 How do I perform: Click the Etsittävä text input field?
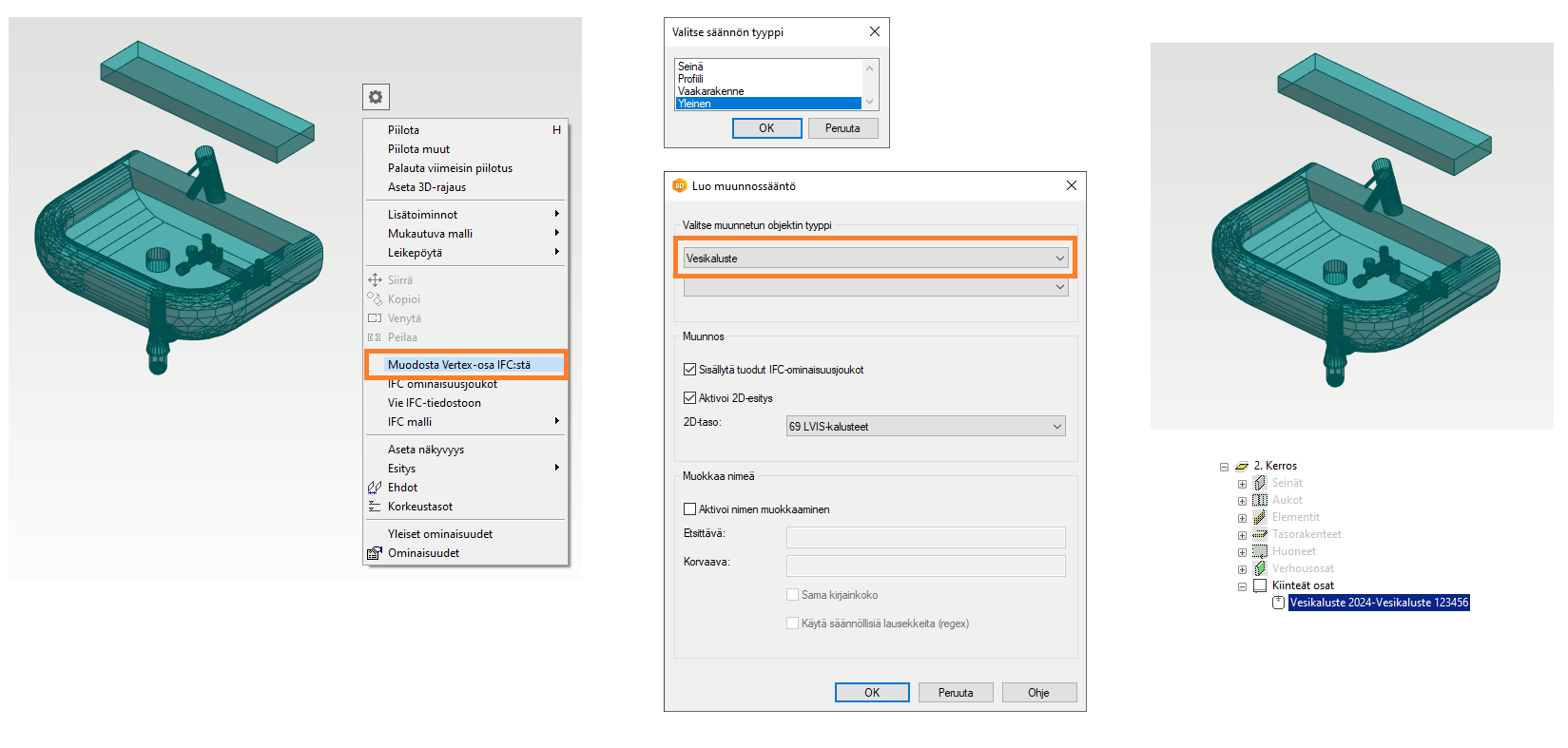(925, 537)
